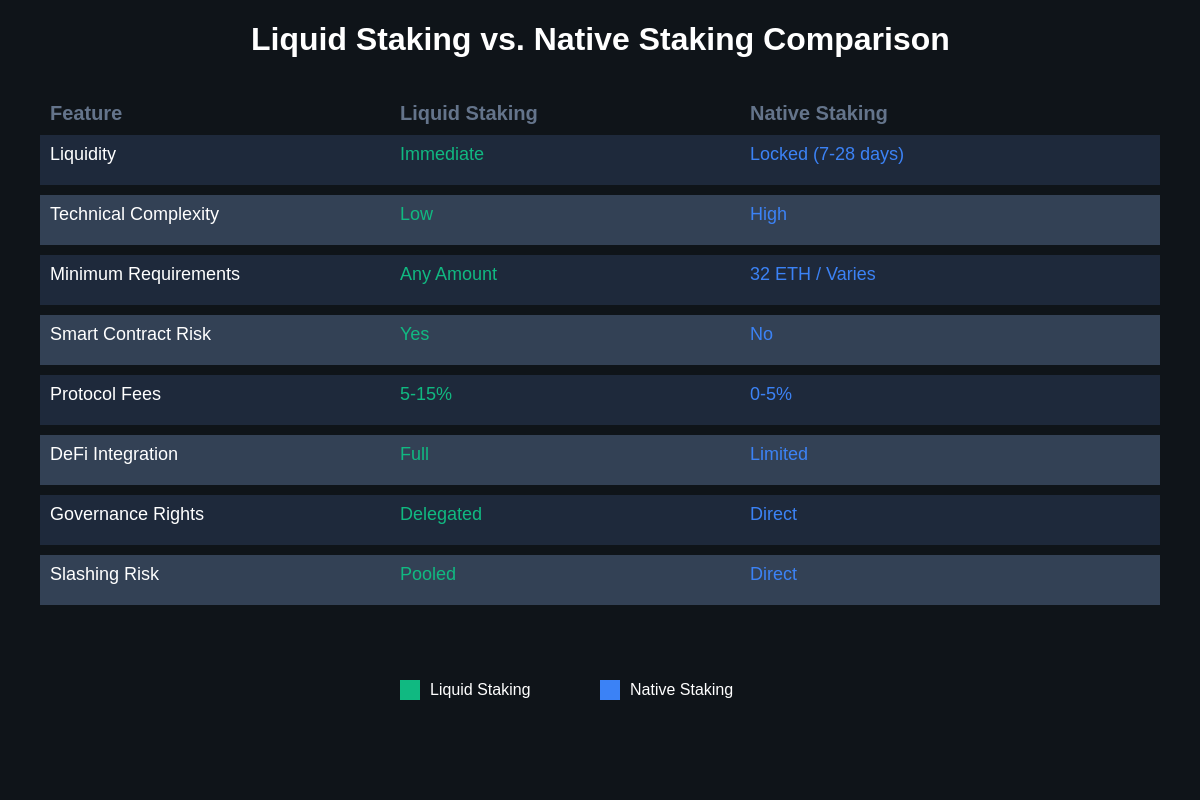Select the Liquidity row label
1200x800 pixels.
click(83, 154)
